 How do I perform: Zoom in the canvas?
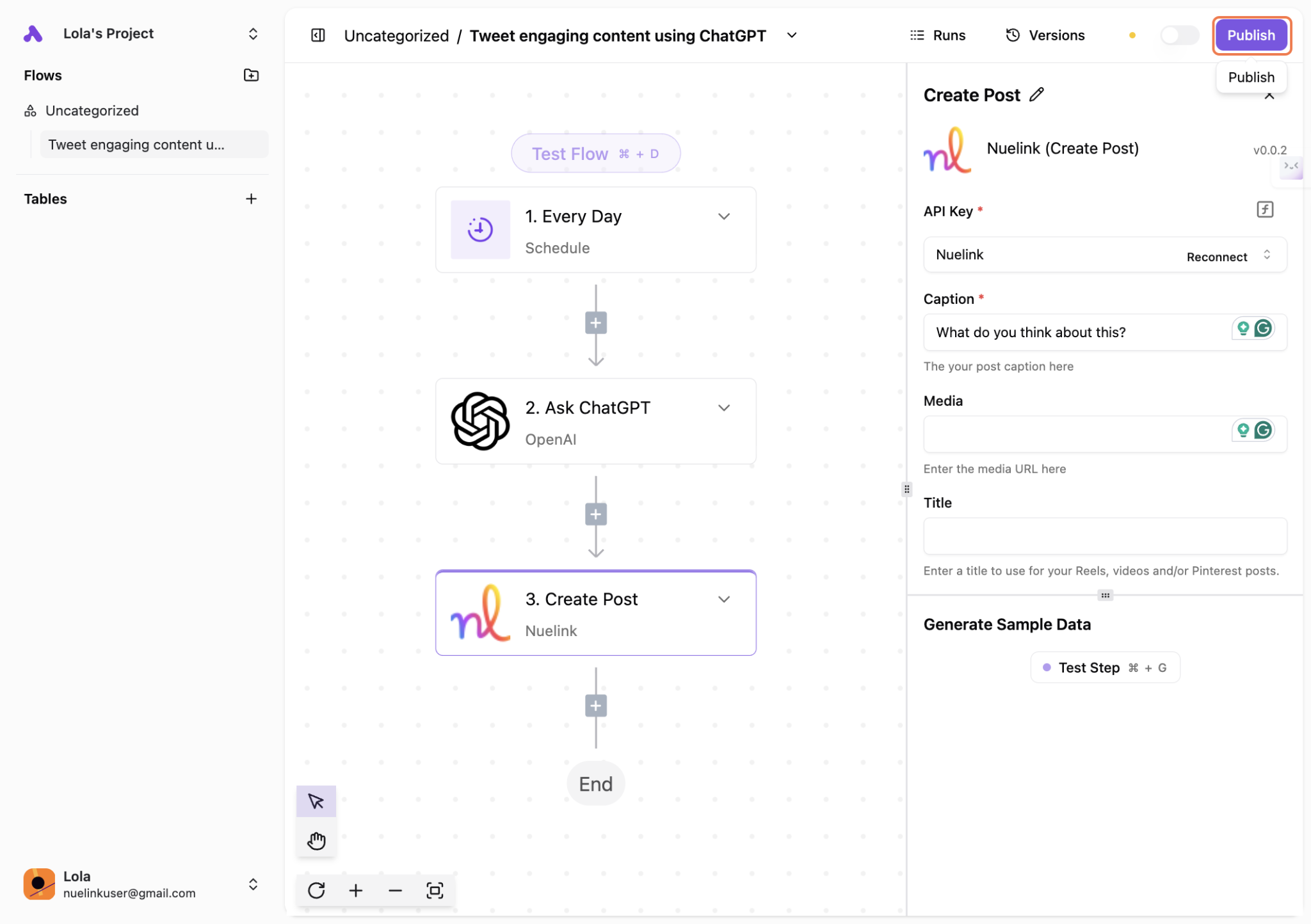tap(356, 890)
